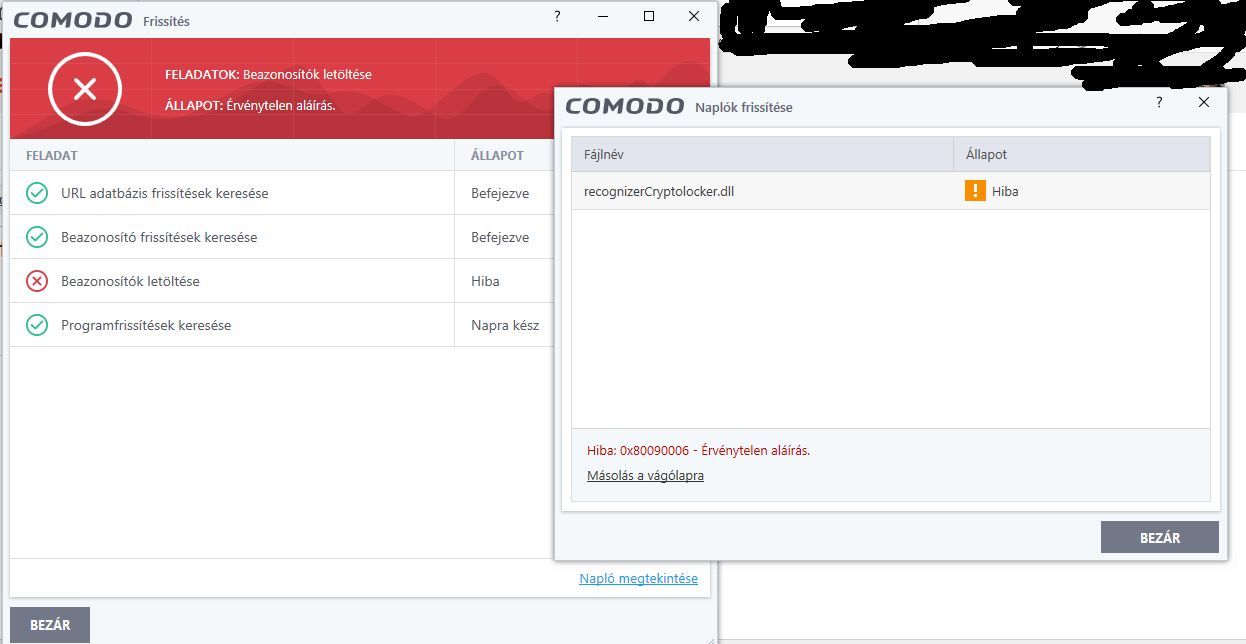Click Befejezve status of URL adatbázis row
This screenshot has width=1246, height=644.
pos(500,193)
